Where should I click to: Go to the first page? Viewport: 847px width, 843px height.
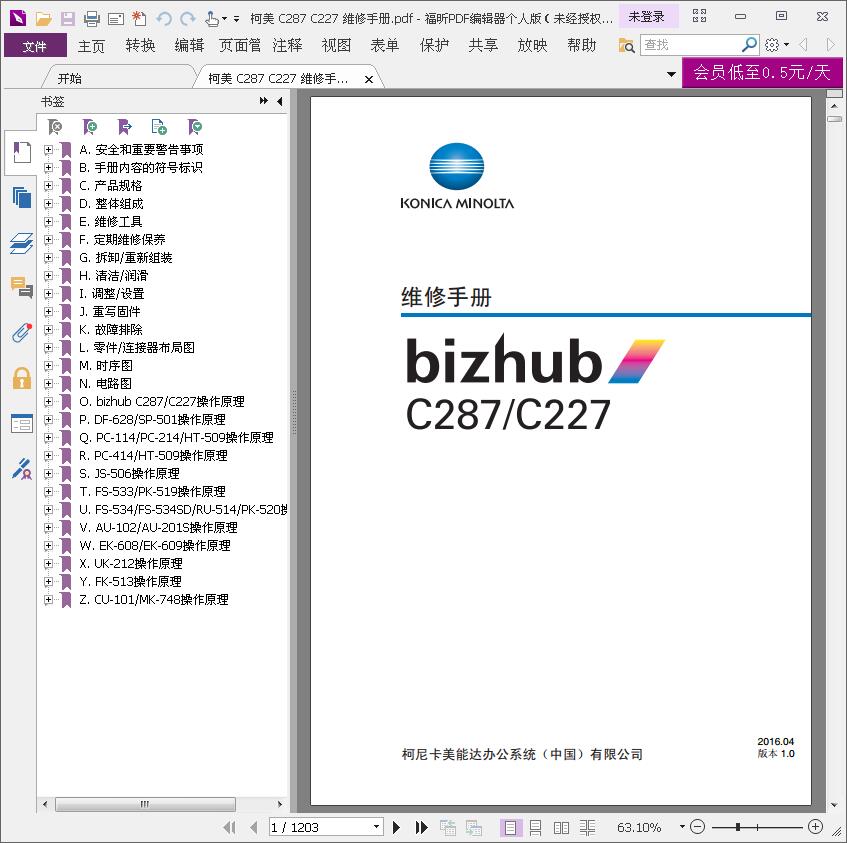coord(230,827)
